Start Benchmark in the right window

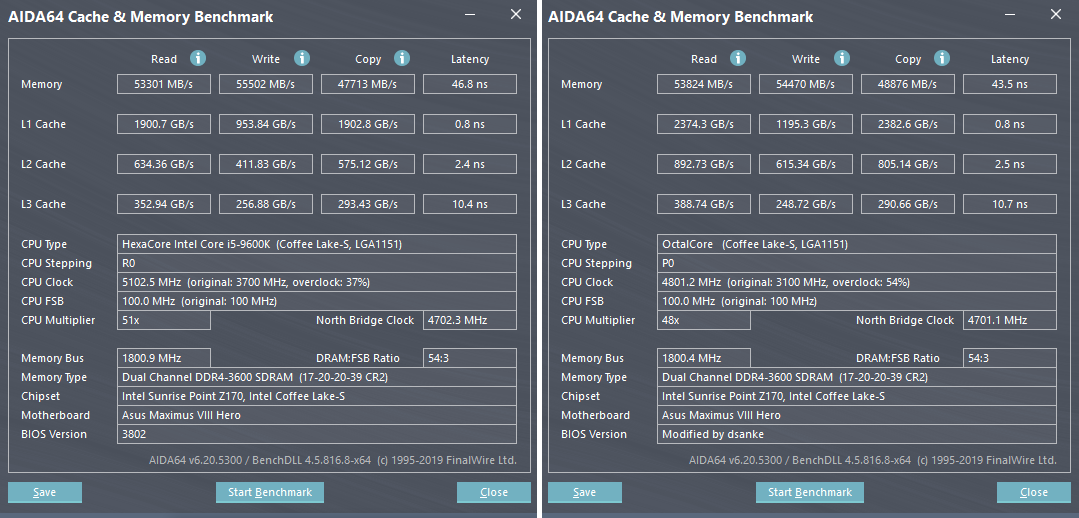click(x=810, y=492)
